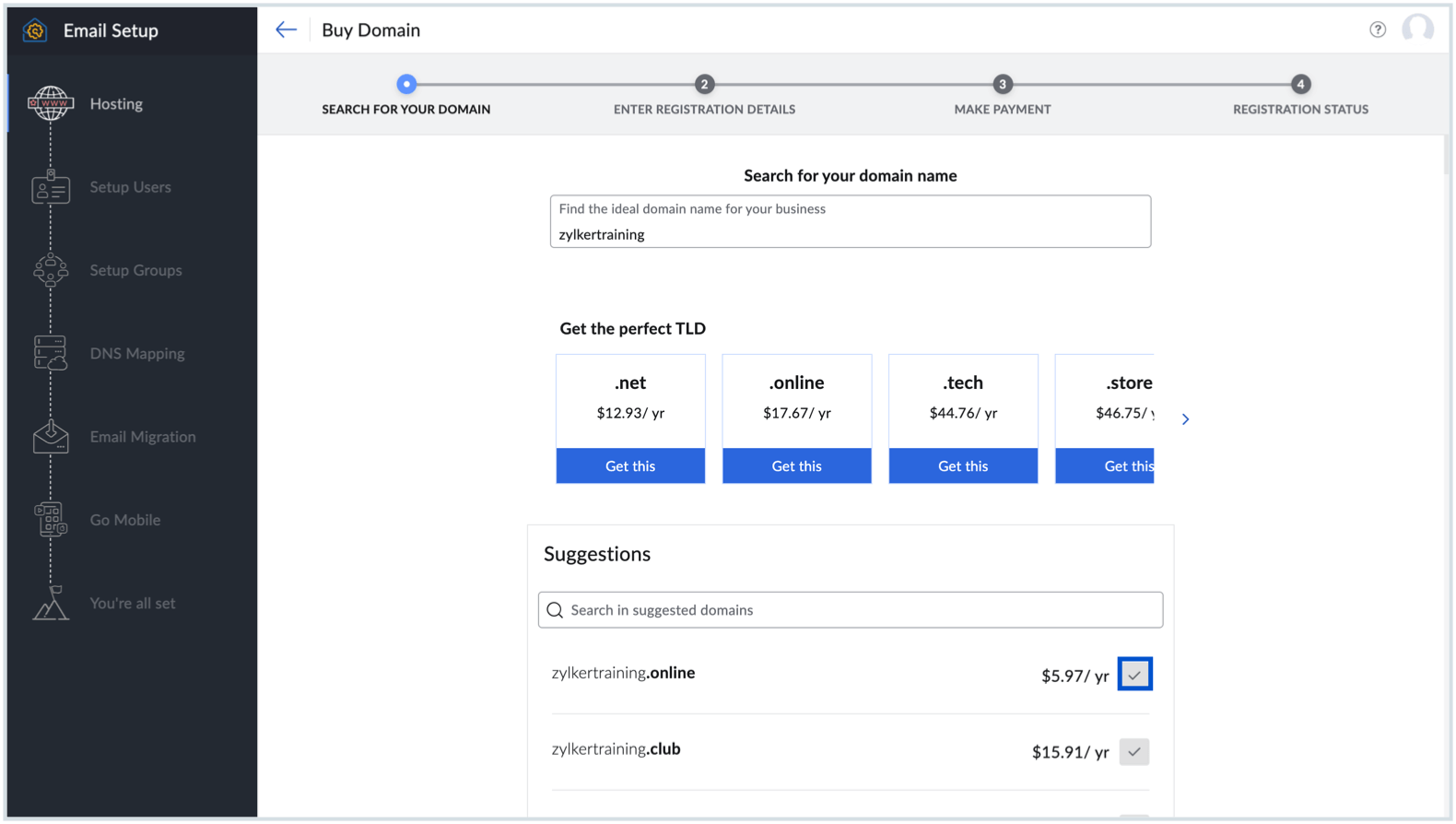Screen dimensions: 1456x824
Task: Jump to Enter Registration Details step
Action: [704, 85]
